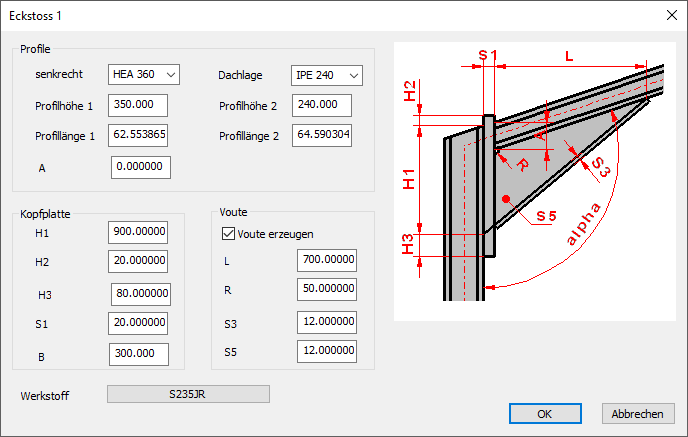Click the A value field in Profile

click(x=141, y=167)
